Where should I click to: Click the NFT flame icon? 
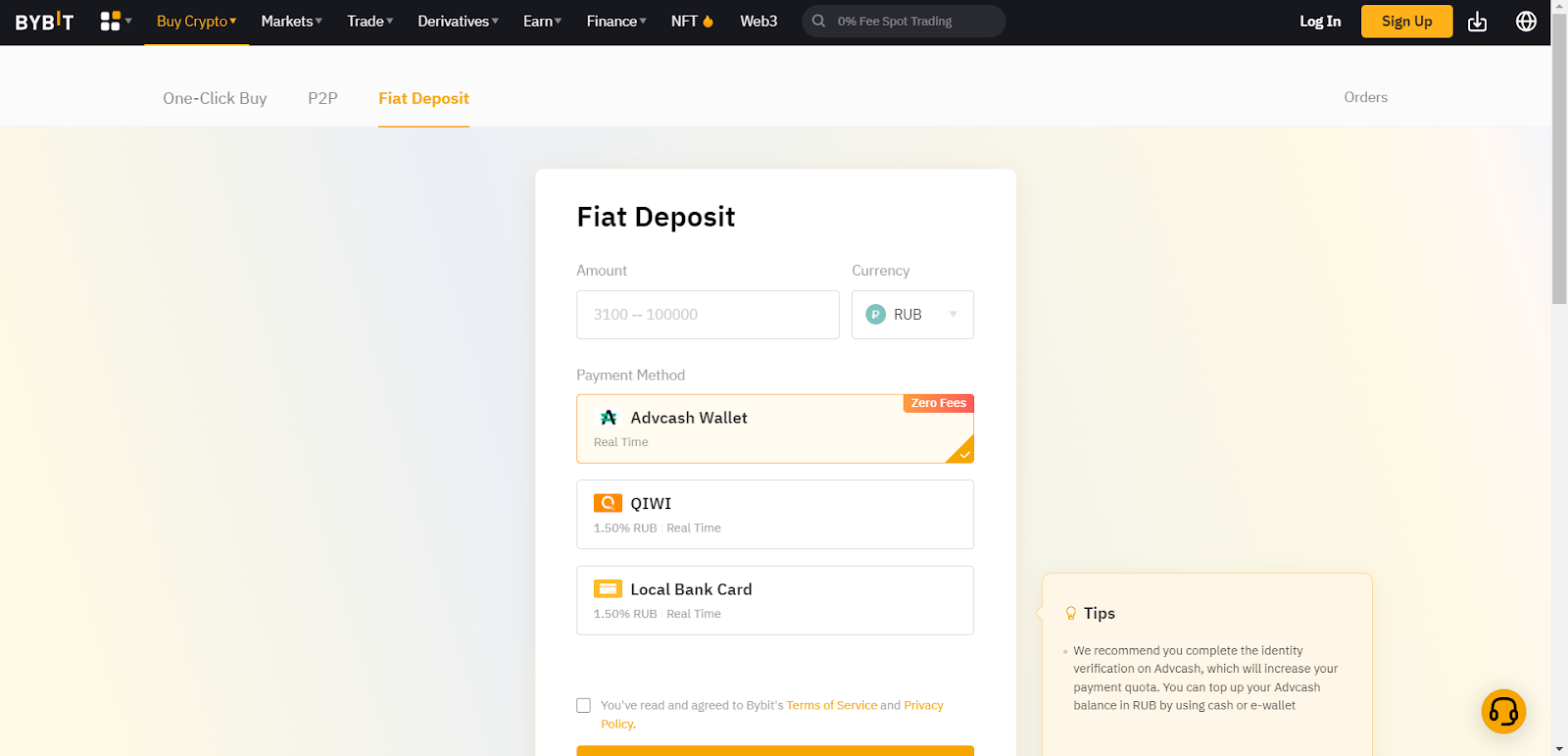(x=708, y=21)
